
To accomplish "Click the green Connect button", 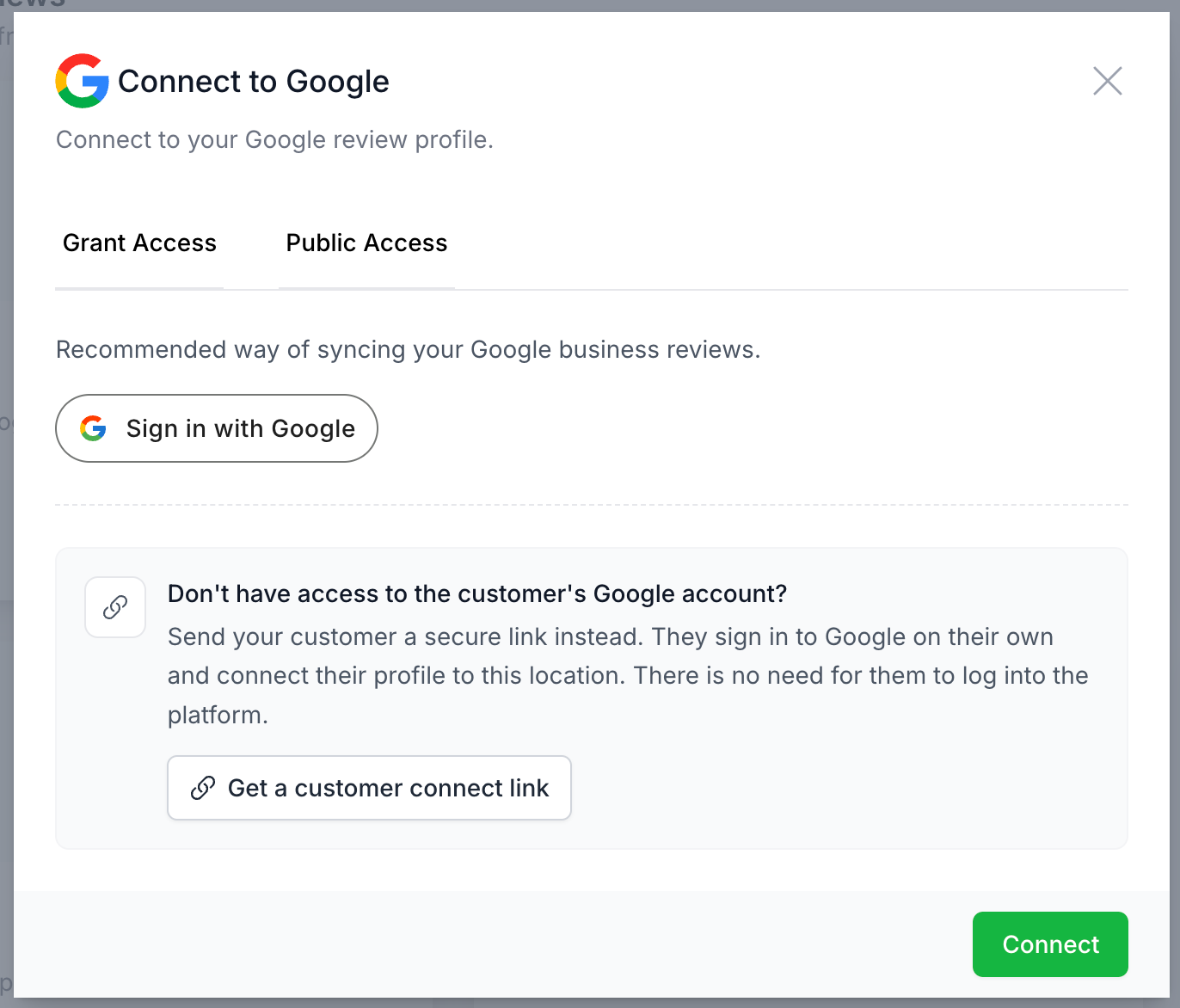I will (1050, 944).
